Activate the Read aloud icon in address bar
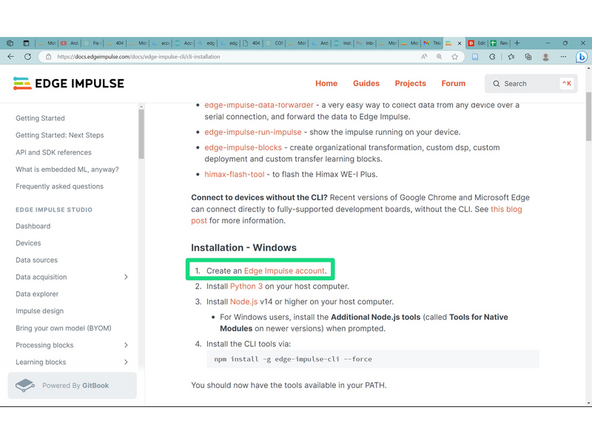 point(424,57)
